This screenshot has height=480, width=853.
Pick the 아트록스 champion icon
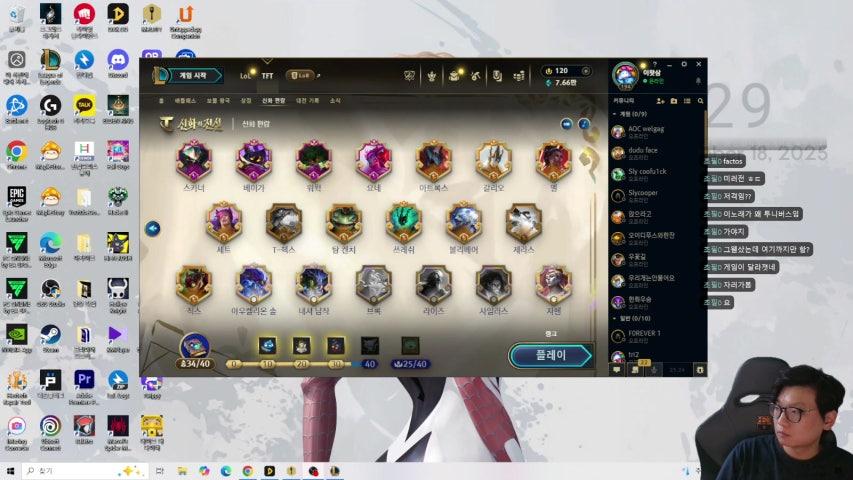click(x=433, y=161)
